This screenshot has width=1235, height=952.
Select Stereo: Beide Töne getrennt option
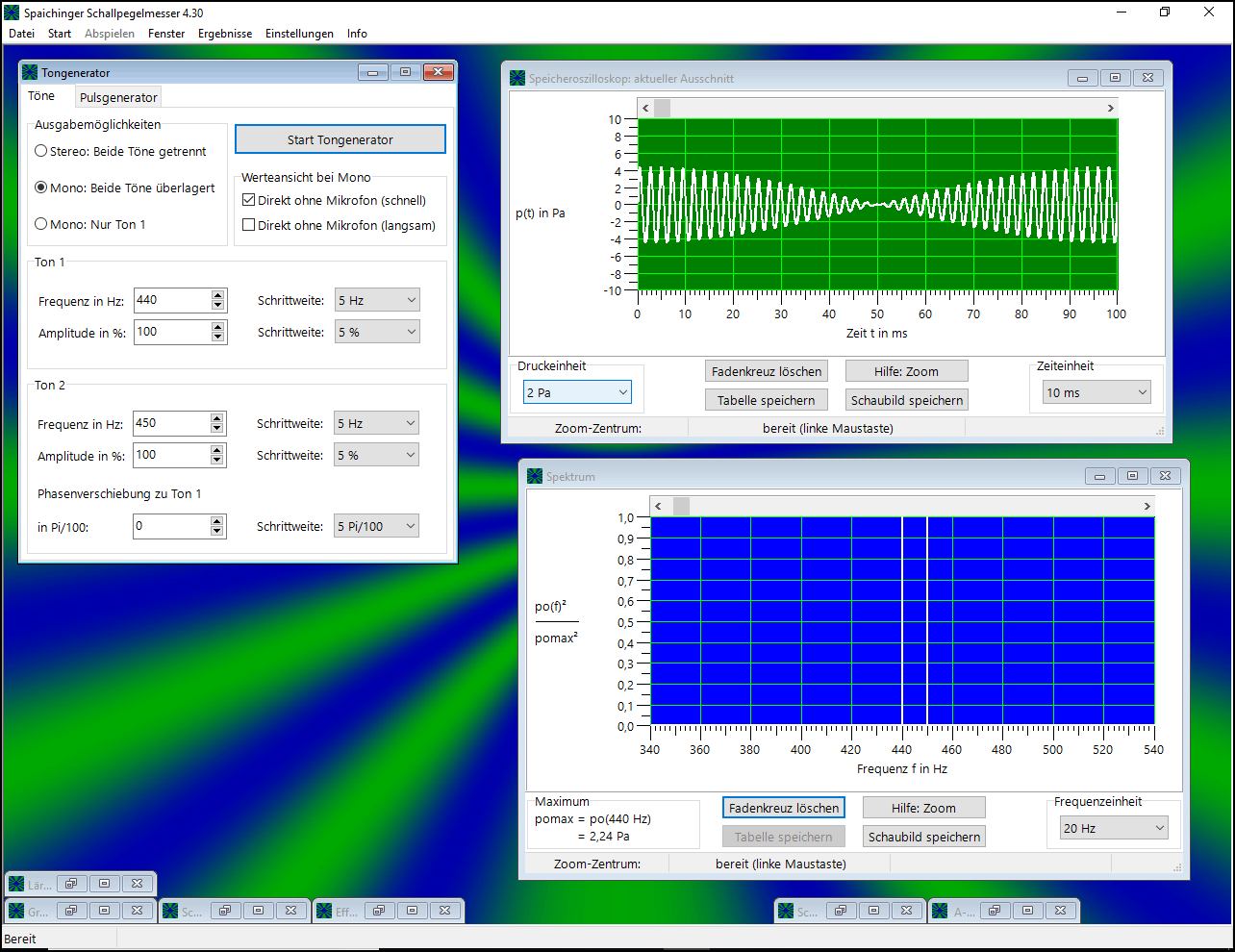(41, 151)
